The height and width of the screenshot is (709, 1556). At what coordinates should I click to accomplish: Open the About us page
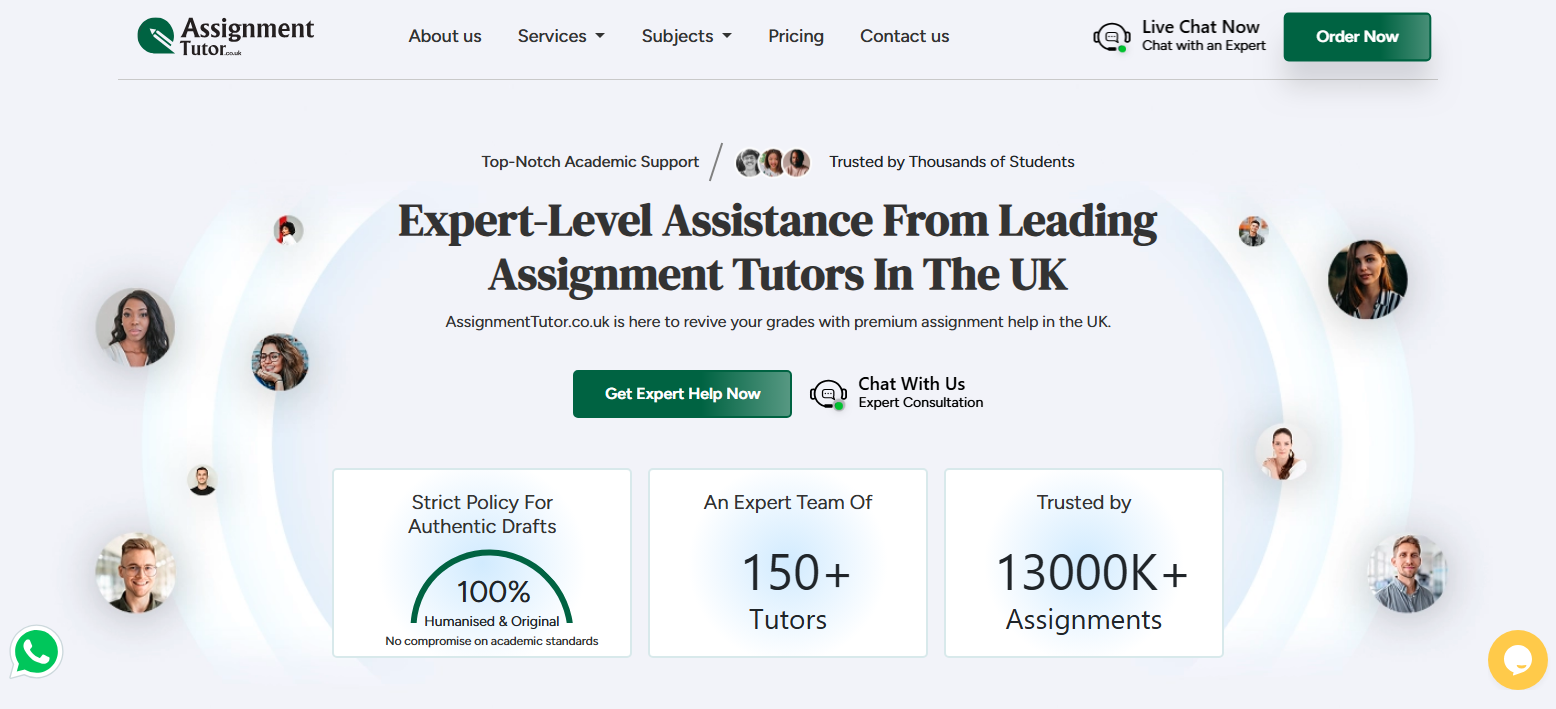click(x=444, y=36)
